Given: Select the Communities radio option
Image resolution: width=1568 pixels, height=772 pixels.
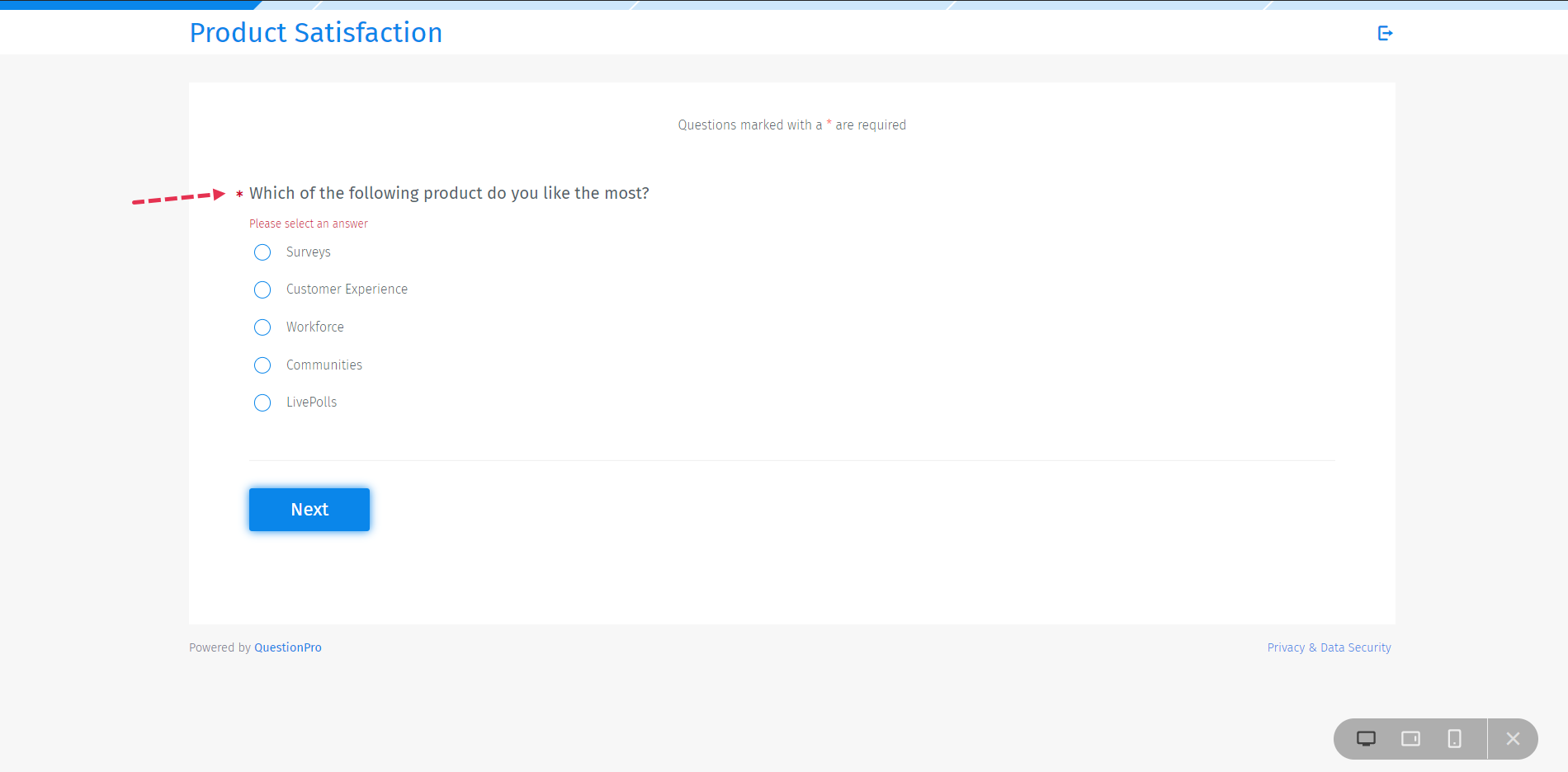Looking at the screenshot, I should tap(262, 365).
